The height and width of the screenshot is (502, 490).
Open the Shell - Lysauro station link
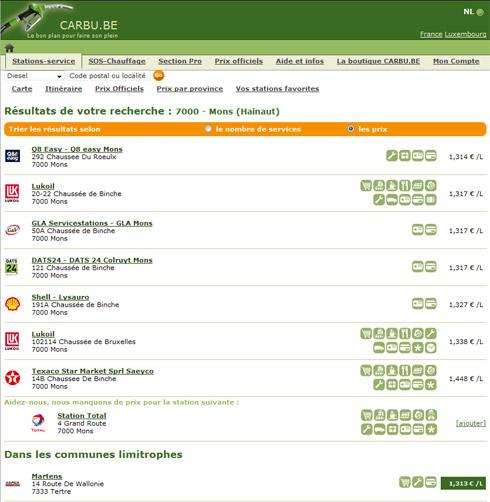tap(60, 297)
